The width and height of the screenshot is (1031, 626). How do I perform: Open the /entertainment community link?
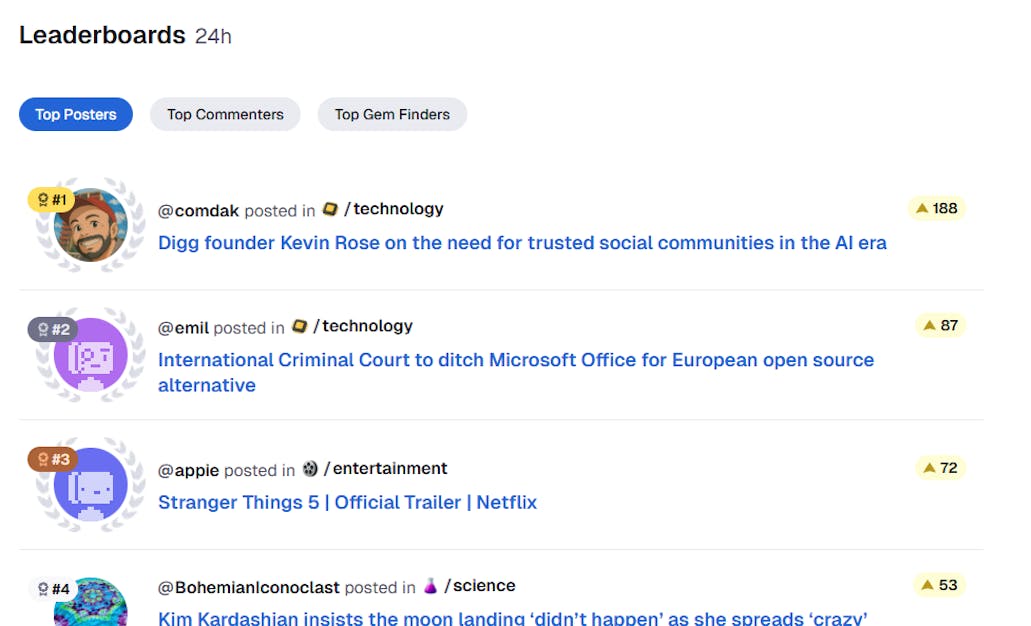click(386, 469)
